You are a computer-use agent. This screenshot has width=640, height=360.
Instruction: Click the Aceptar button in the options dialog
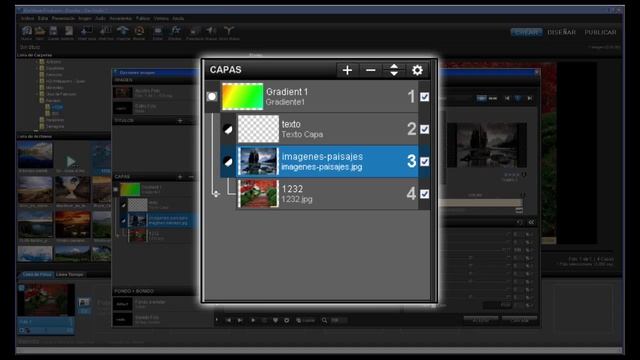[481, 320]
